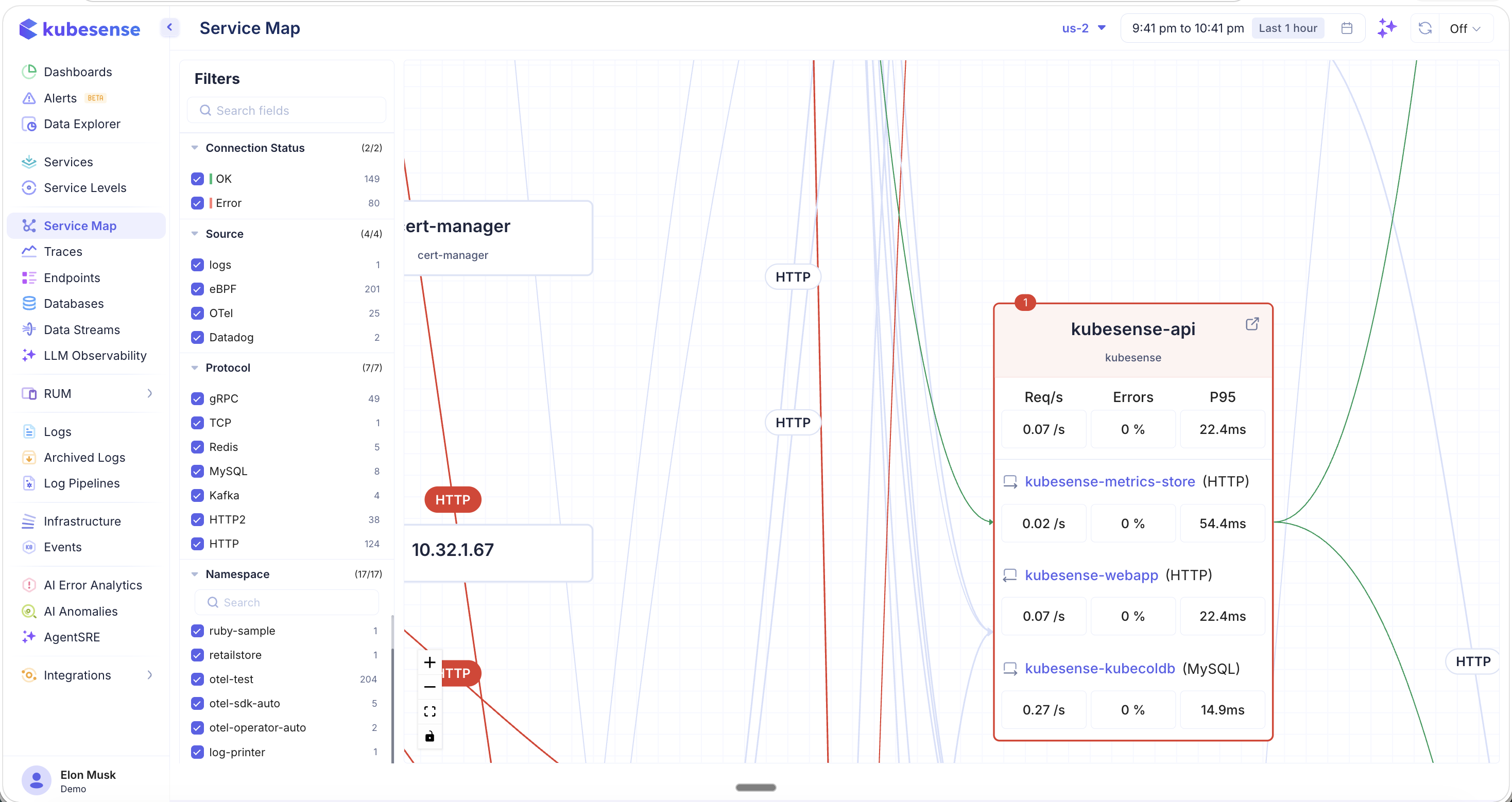The width and height of the screenshot is (1512, 802).
Task: Uncheck the Error connection status checkbox
Action: (x=197, y=203)
